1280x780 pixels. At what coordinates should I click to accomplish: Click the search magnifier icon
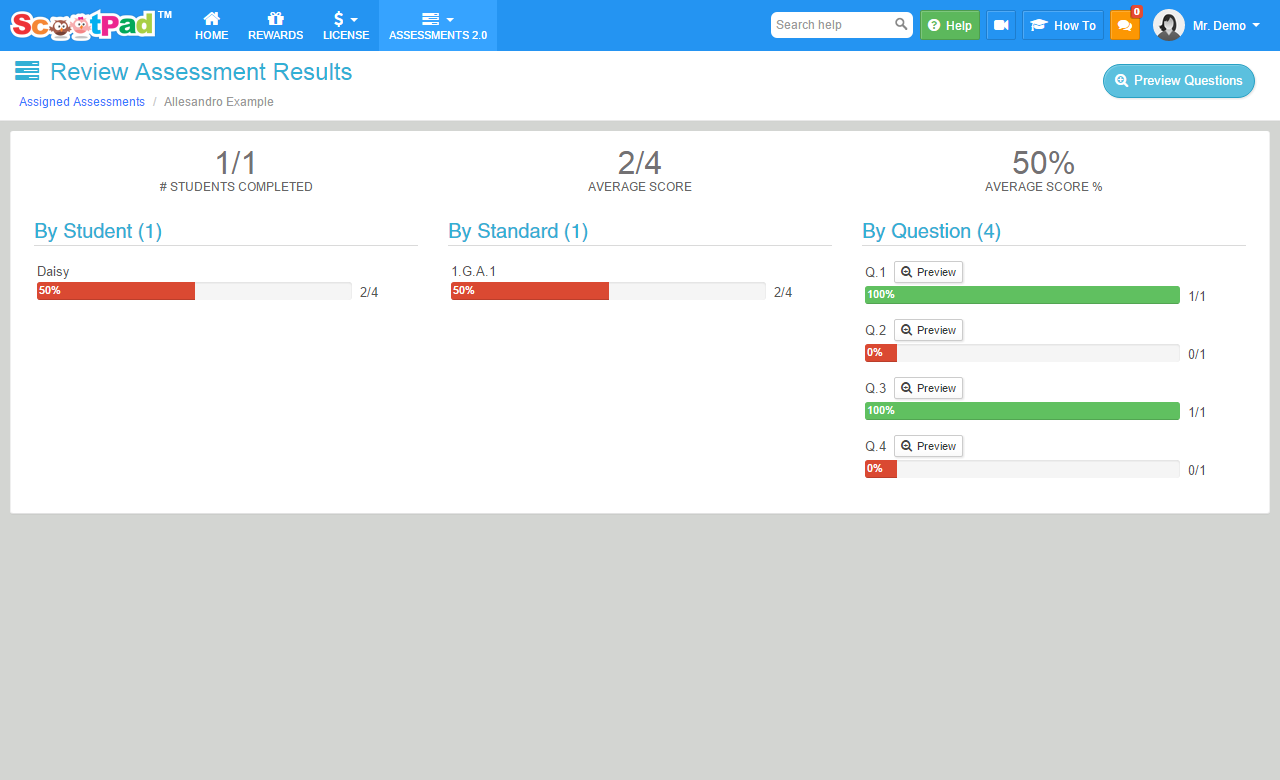pos(901,25)
